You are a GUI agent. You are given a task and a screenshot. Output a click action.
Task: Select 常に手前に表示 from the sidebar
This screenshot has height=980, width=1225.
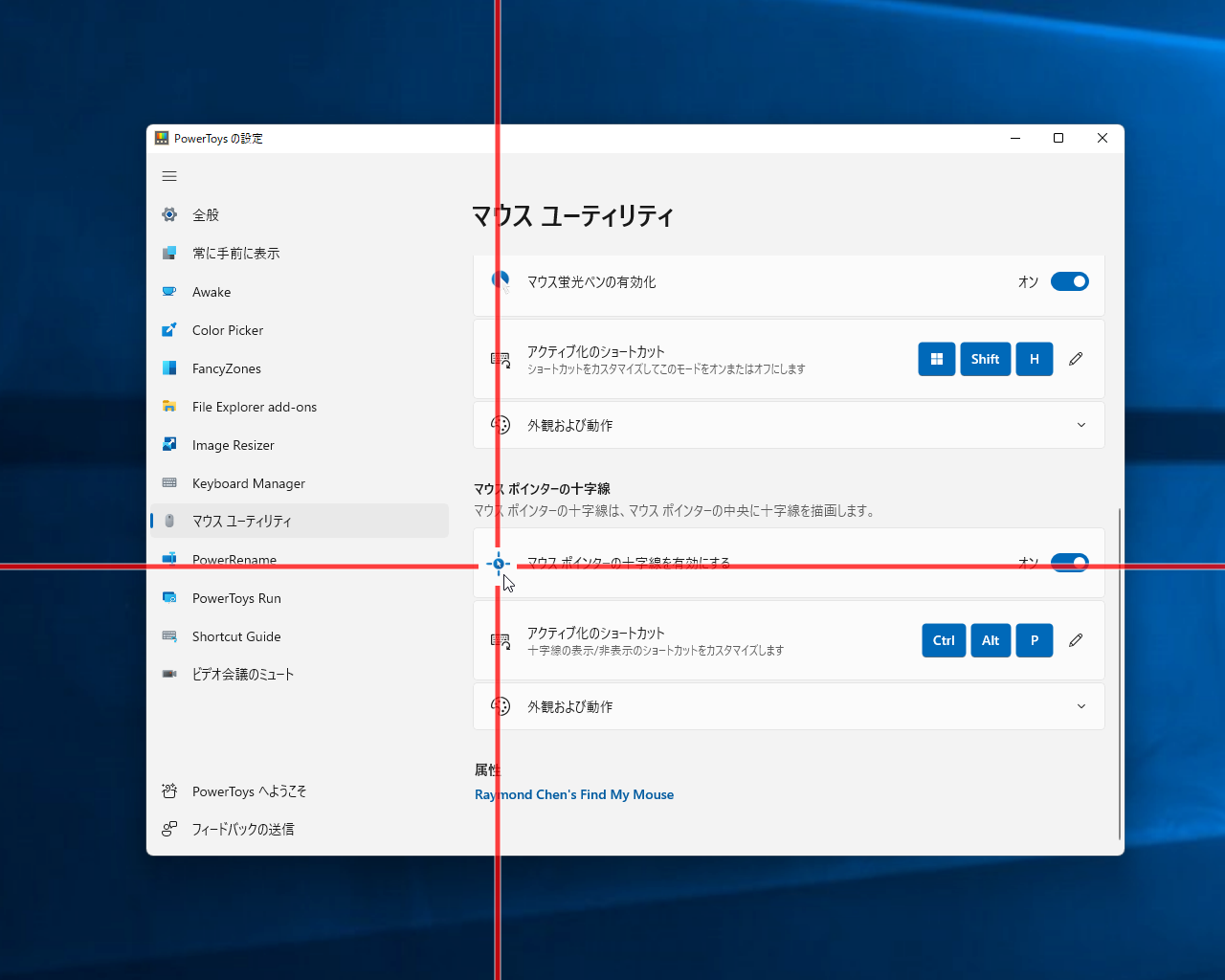[x=236, y=253]
